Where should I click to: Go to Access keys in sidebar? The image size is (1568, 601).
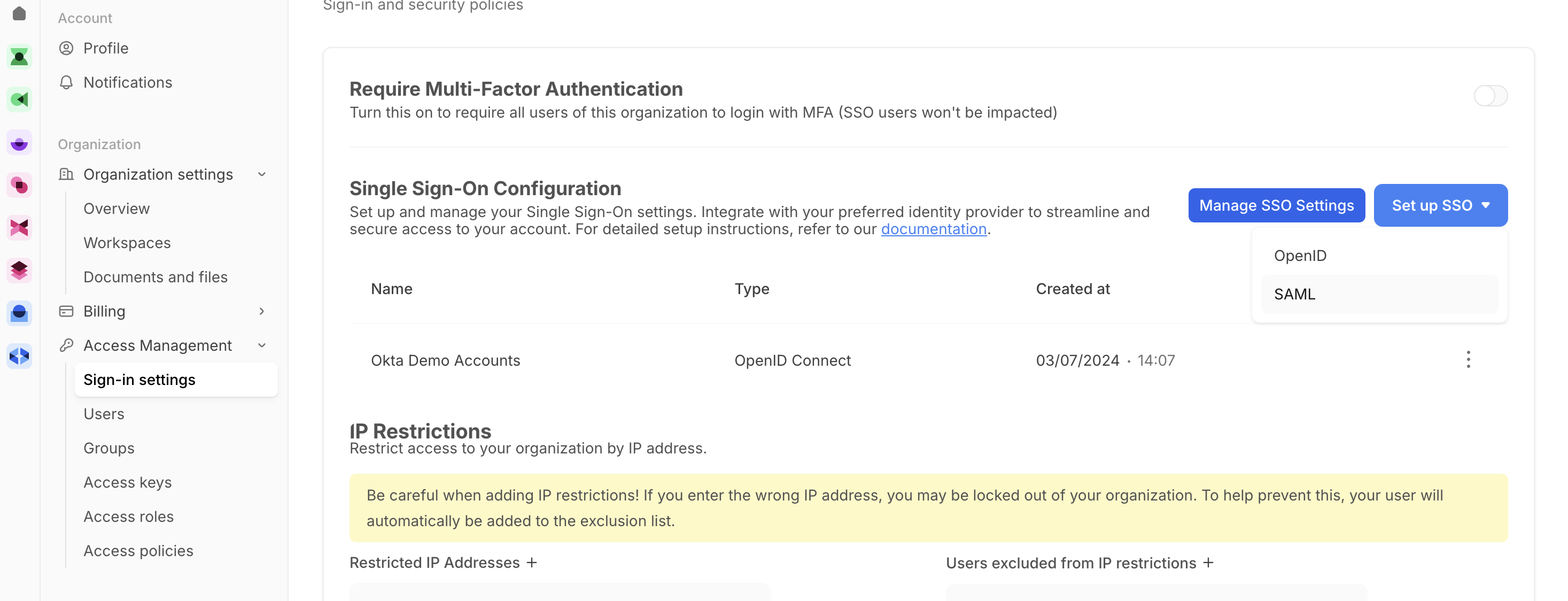click(x=127, y=482)
